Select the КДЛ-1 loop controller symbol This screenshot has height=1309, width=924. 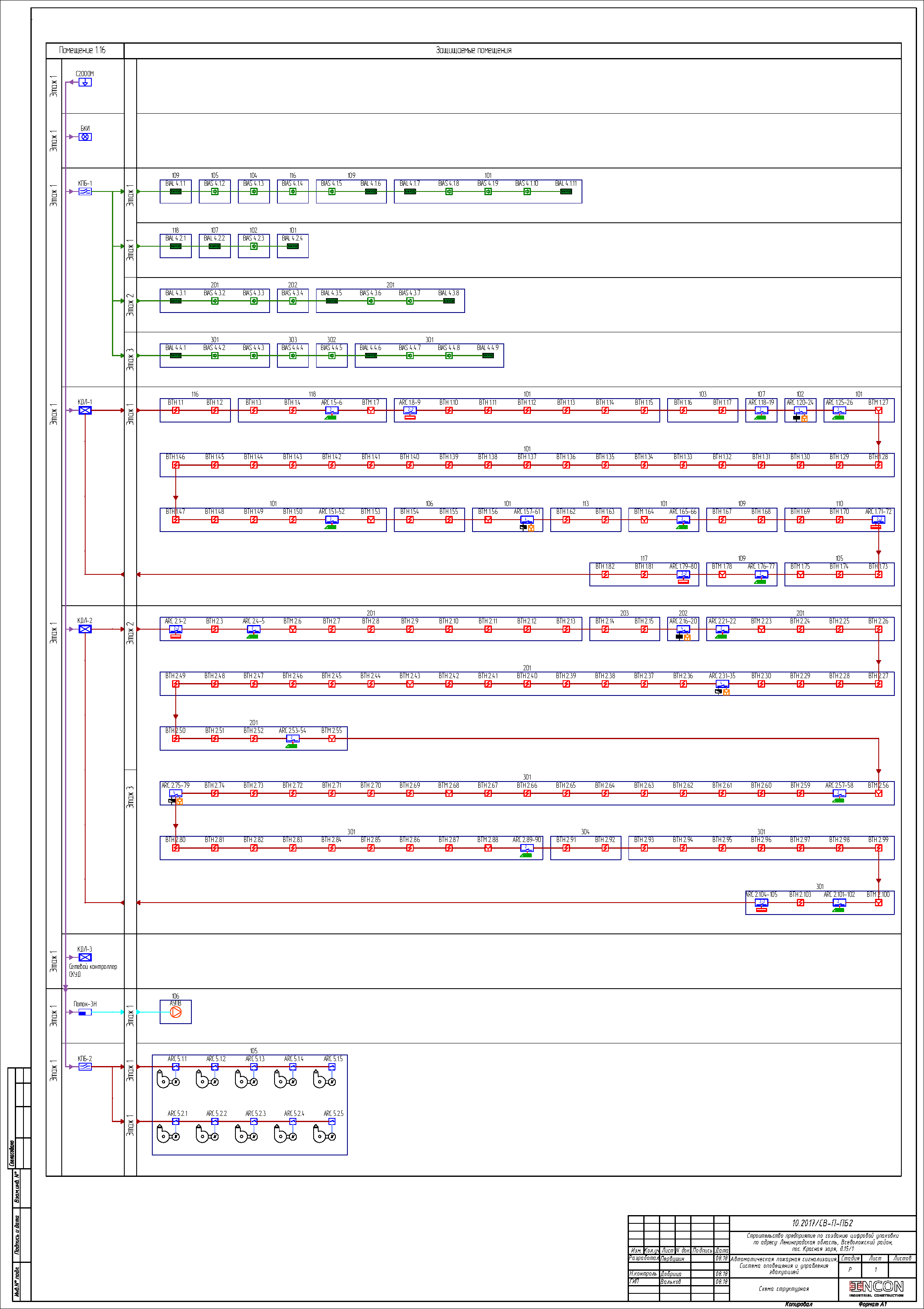click(85, 411)
